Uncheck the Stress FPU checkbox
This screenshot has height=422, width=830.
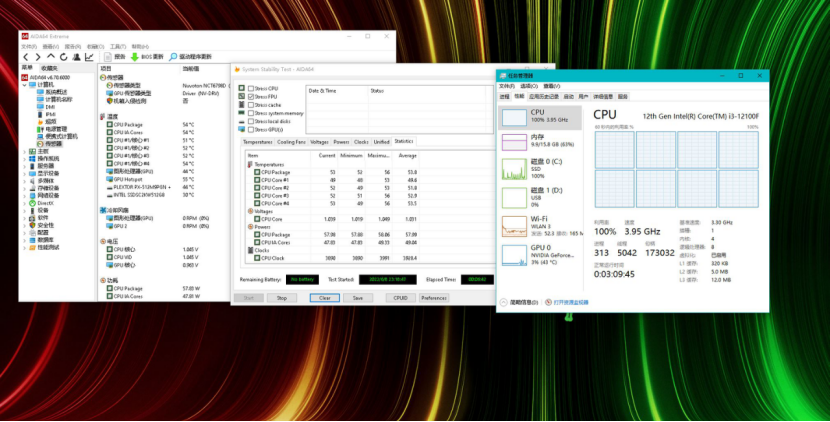click(x=250, y=97)
